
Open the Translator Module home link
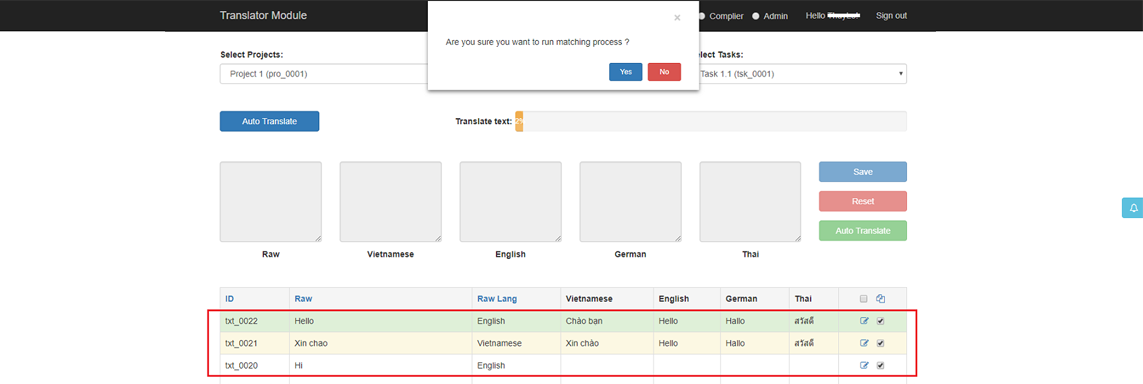(x=263, y=15)
